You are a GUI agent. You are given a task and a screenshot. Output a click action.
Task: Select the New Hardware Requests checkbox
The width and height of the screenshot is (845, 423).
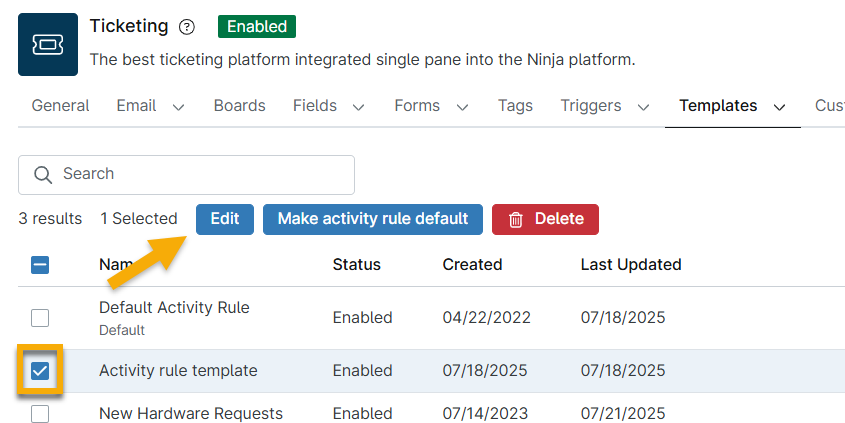40,414
